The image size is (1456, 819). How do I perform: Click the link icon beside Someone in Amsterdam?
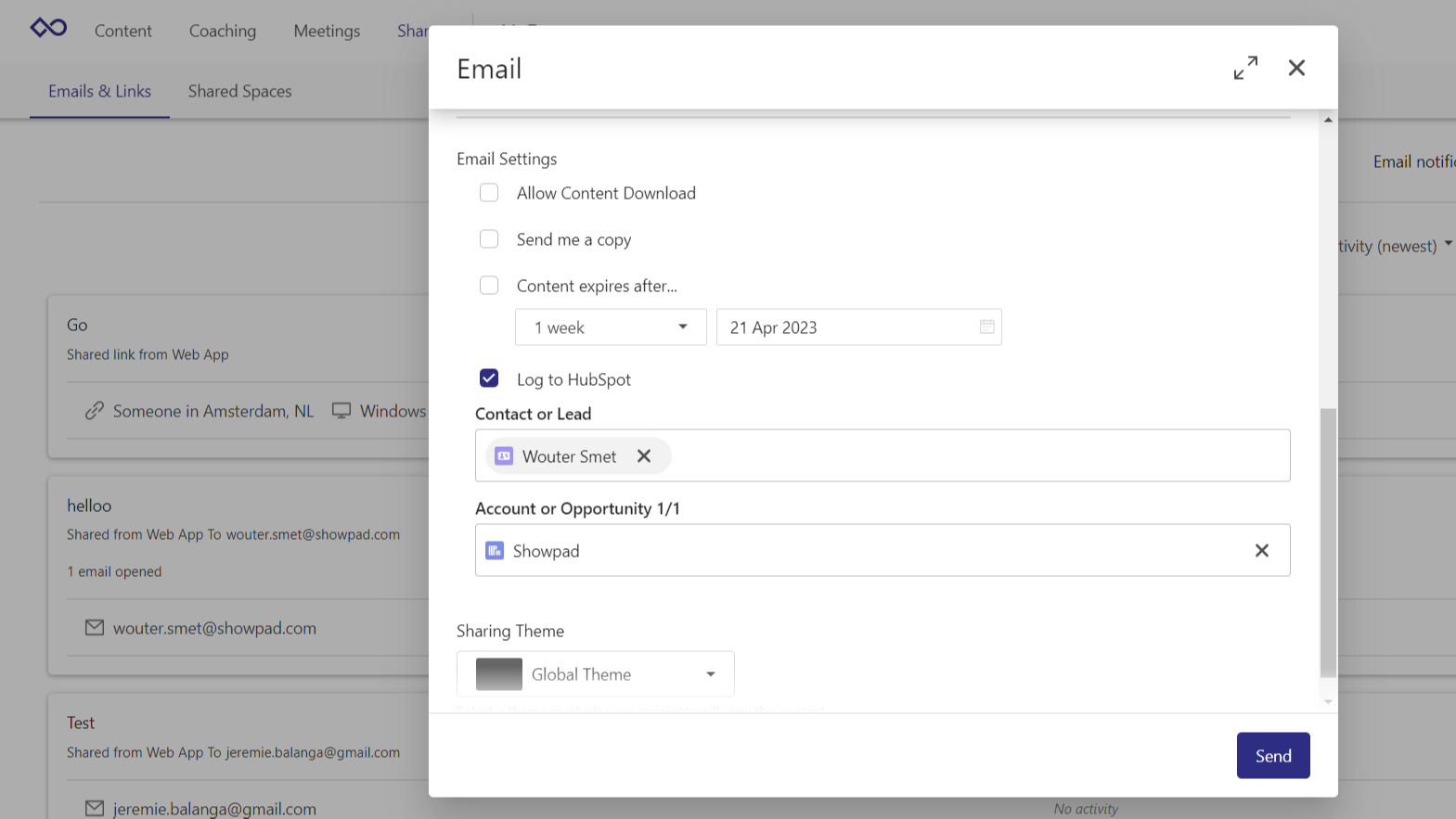point(94,411)
